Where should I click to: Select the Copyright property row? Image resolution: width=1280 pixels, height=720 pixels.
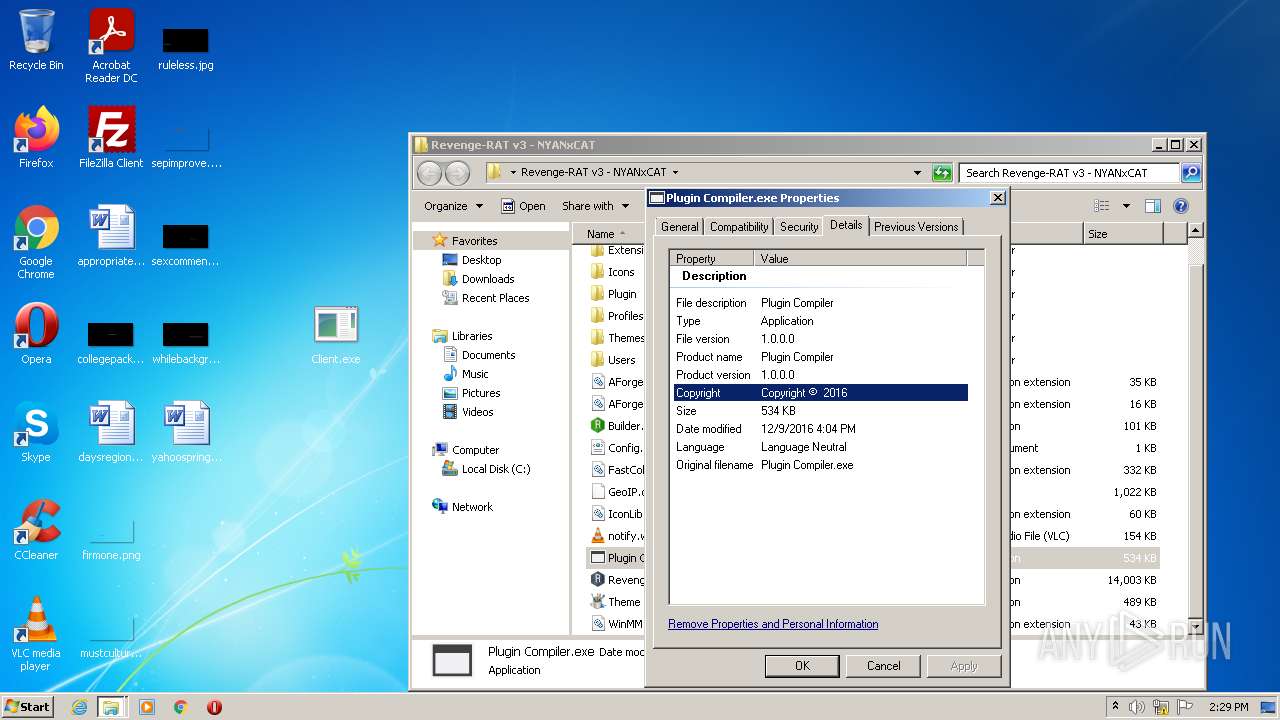click(821, 393)
